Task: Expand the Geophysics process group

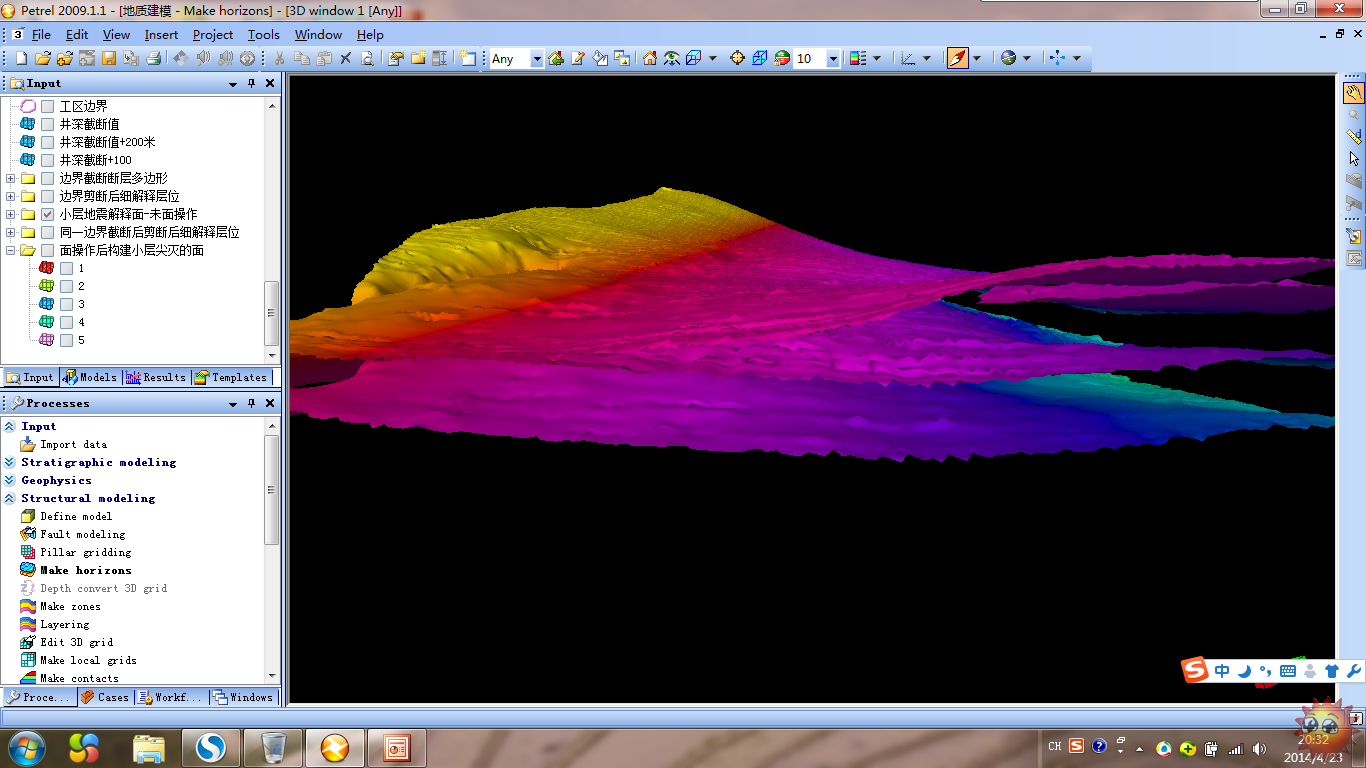Action: pyautogui.click(x=10, y=480)
